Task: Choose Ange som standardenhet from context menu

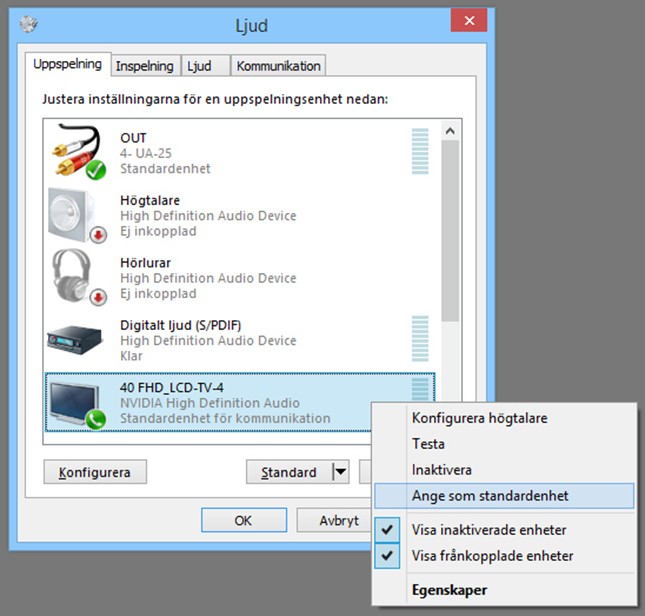Action: (490, 495)
